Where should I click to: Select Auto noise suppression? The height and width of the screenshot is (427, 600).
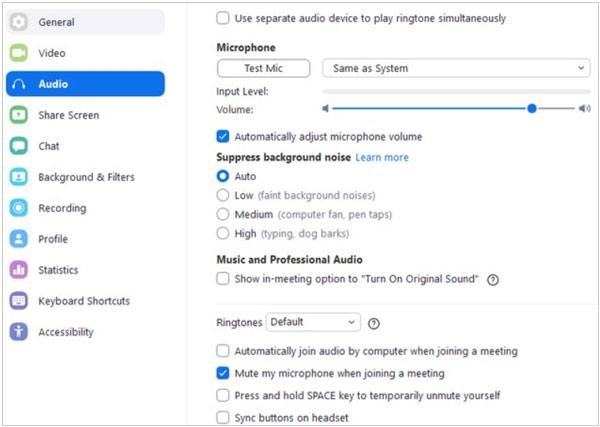click(x=223, y=176)
